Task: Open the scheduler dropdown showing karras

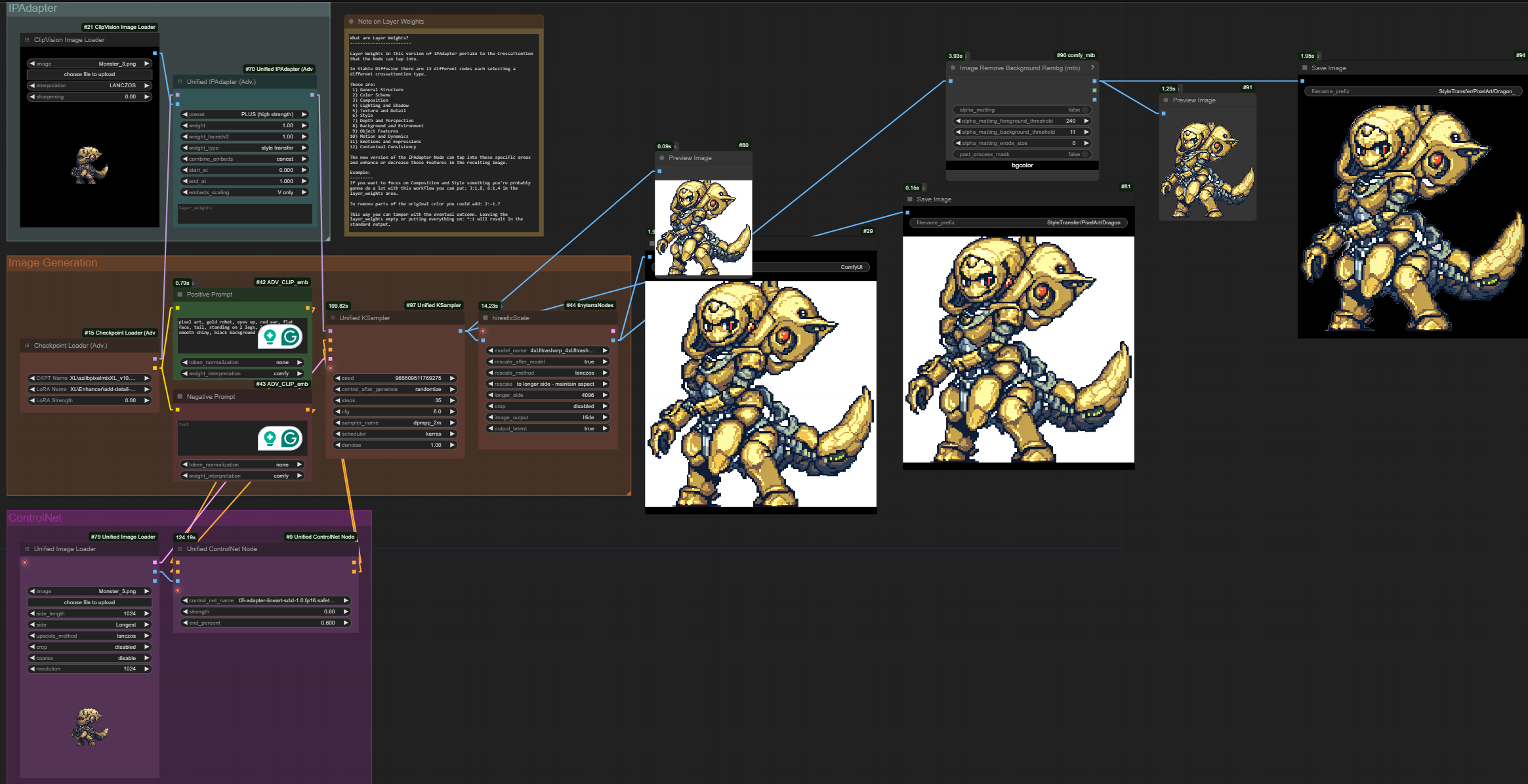Action: [395, 434]
